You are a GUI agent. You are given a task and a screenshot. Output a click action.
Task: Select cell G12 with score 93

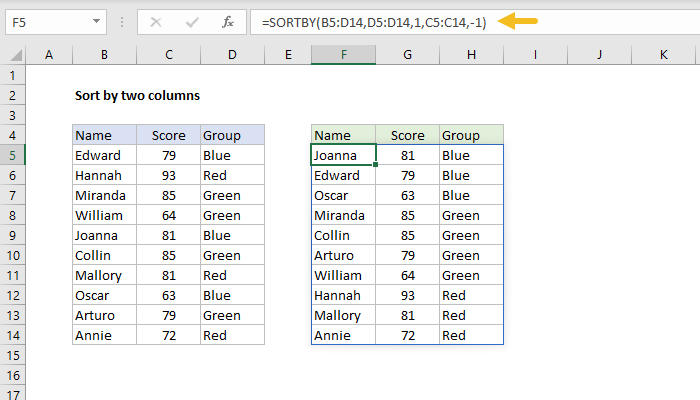[407, 296]
